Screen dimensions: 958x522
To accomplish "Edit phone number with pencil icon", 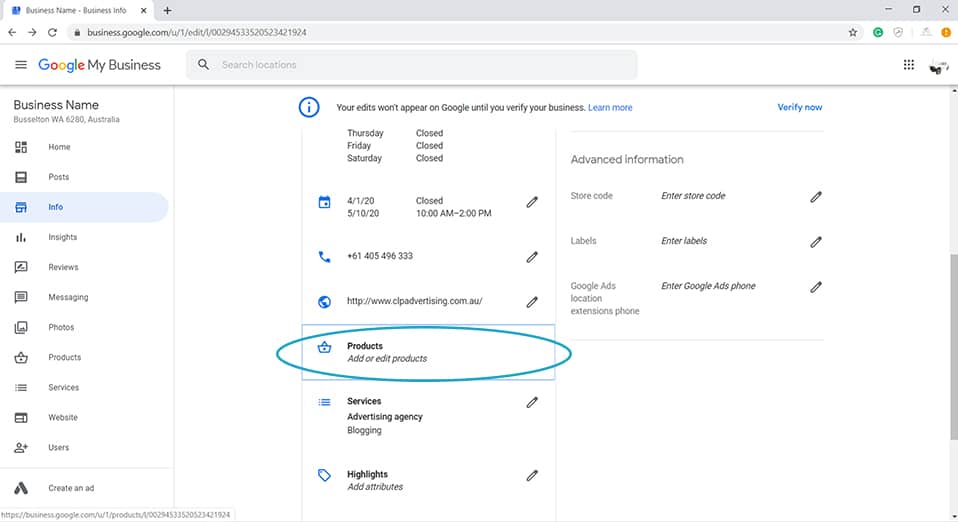I will (x=532, y=257).
